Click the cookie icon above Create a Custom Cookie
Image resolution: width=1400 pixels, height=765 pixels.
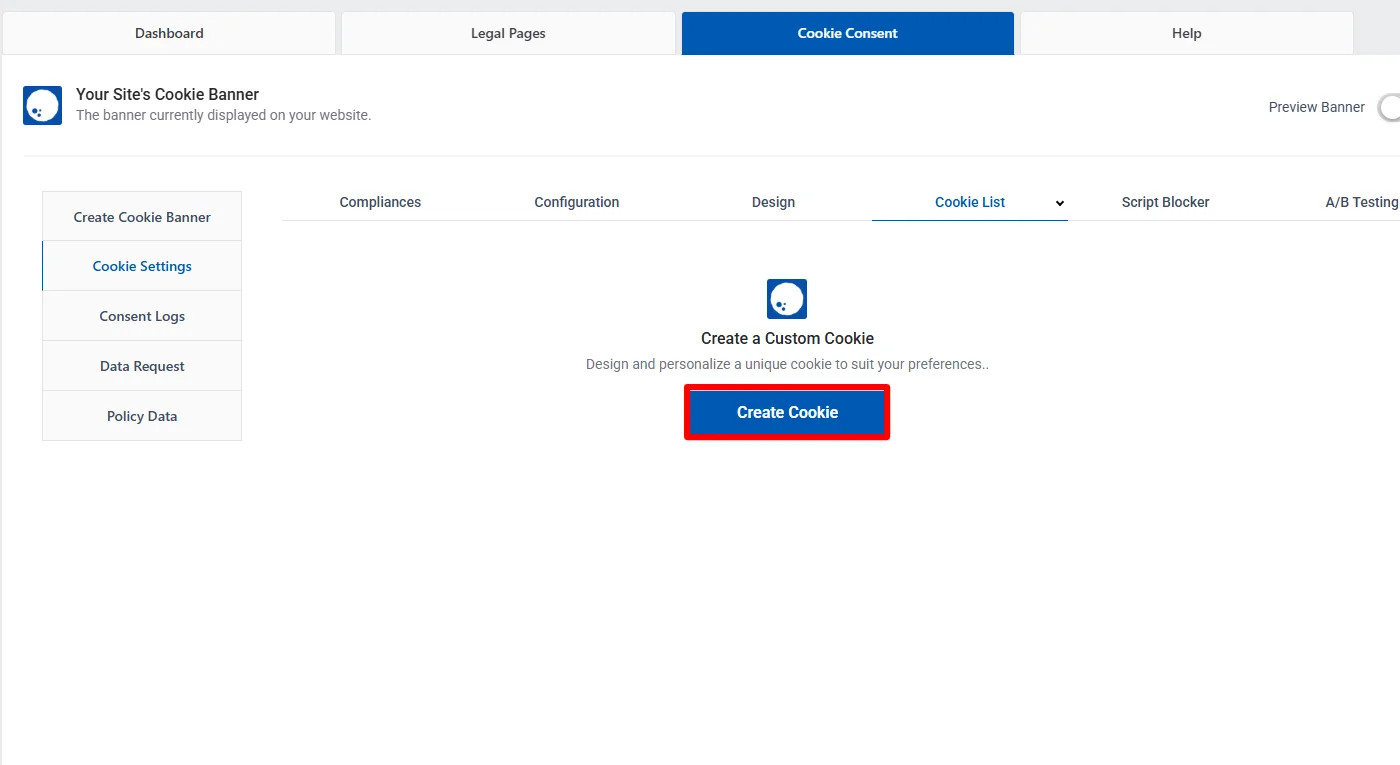click(786, 298)
